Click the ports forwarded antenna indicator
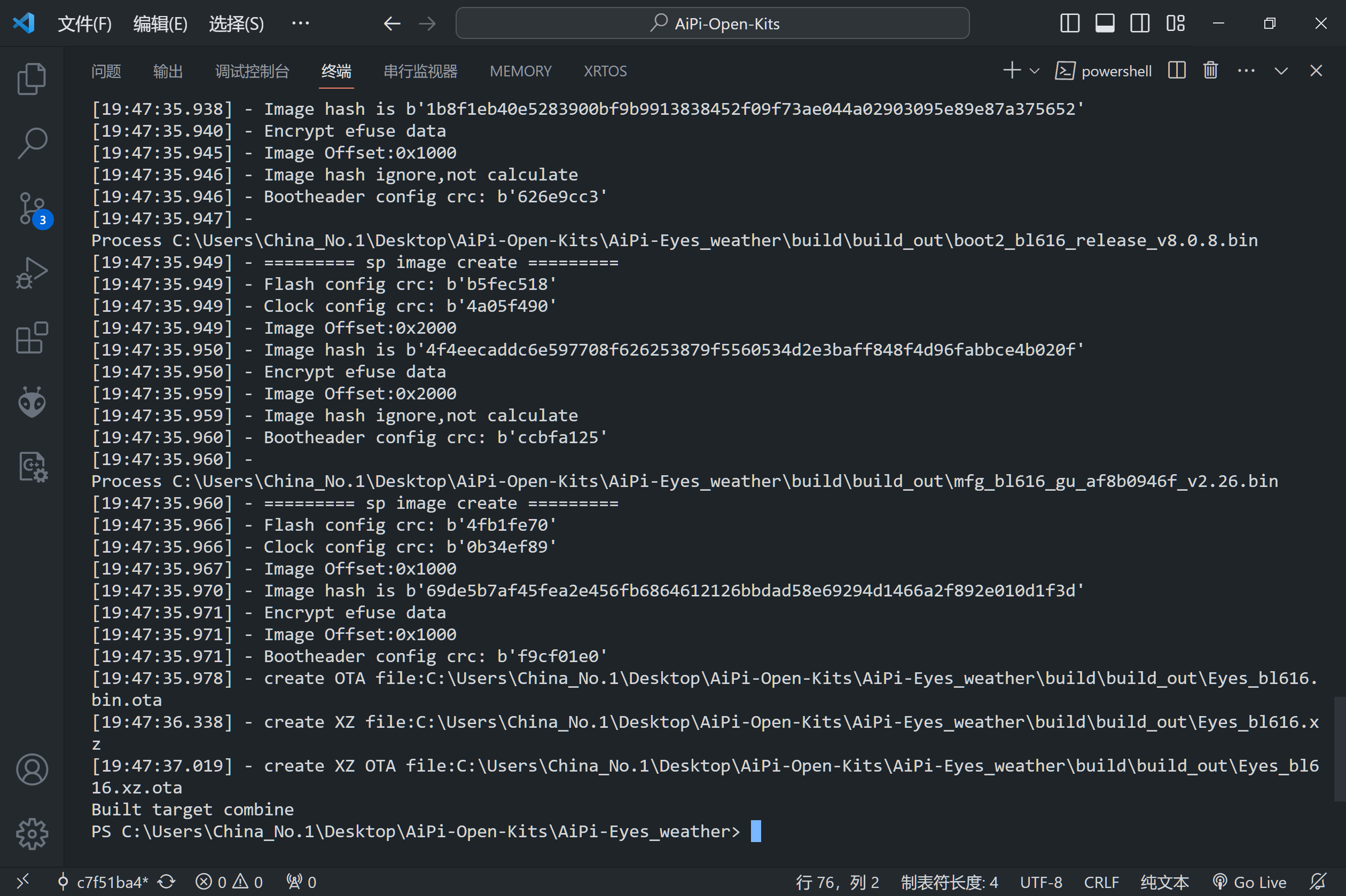The image size is (1346, 896). pyautogui.click(x=301, y=882)
